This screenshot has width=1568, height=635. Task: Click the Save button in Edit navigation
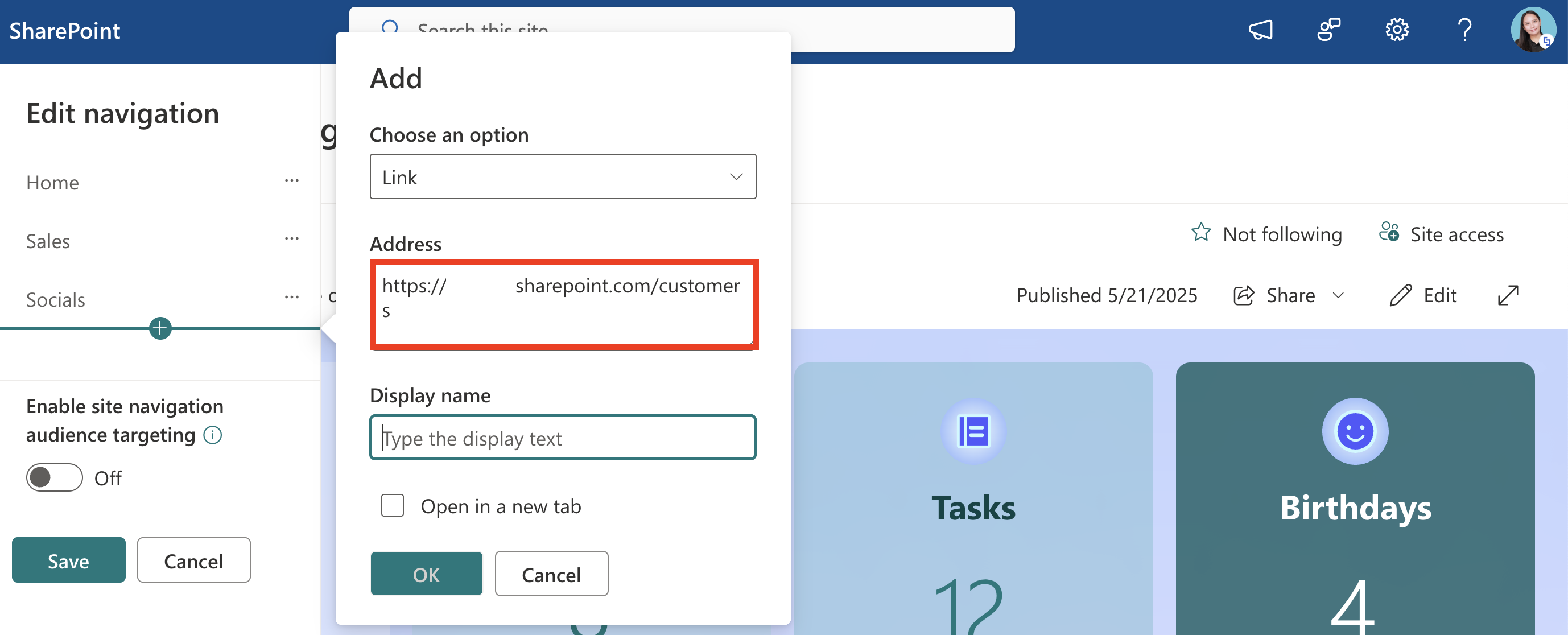tap(68, 560)
